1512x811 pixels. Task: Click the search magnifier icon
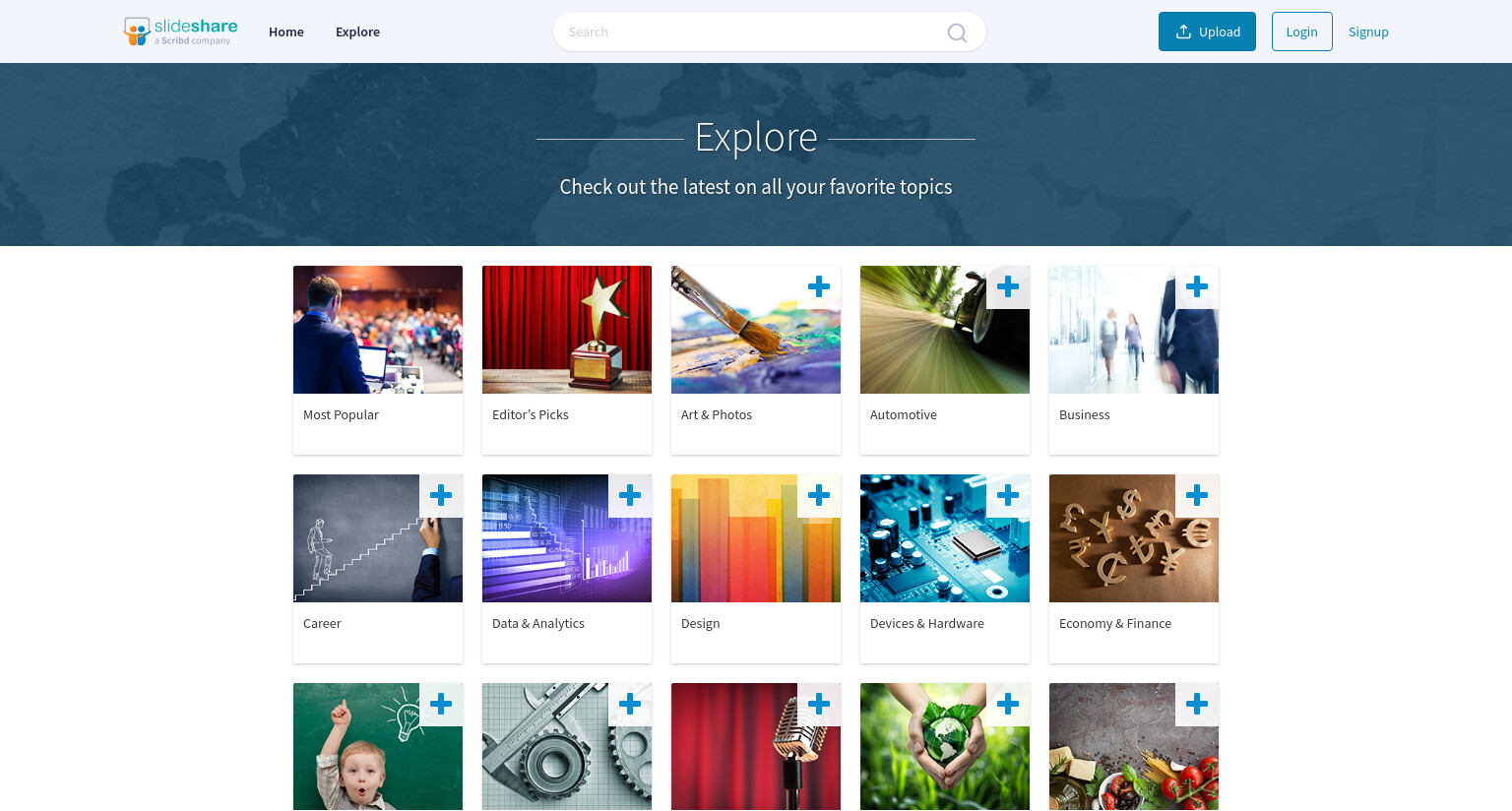[957, 32]
